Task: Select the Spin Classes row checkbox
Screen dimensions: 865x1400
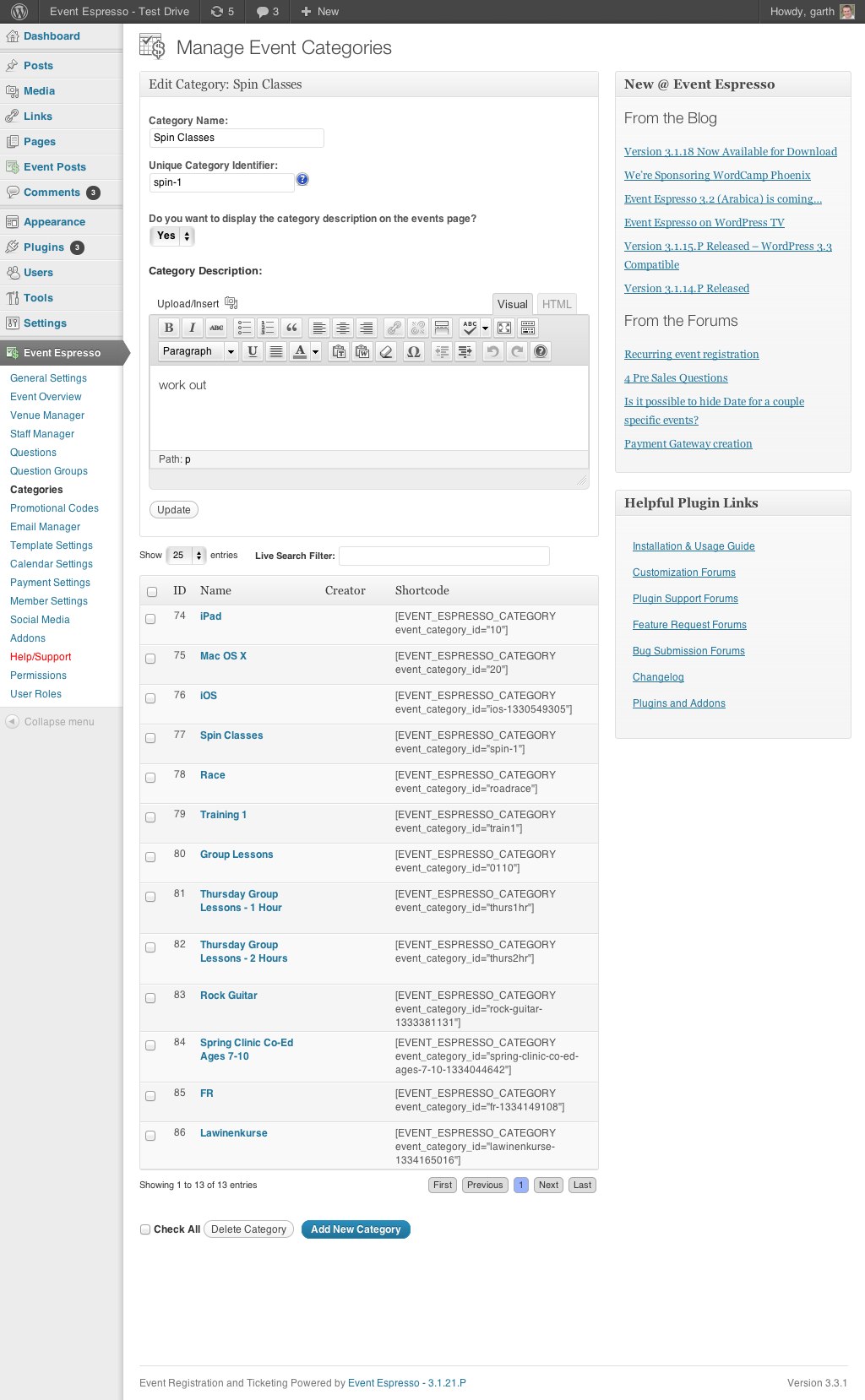Action: pos(150,738)
